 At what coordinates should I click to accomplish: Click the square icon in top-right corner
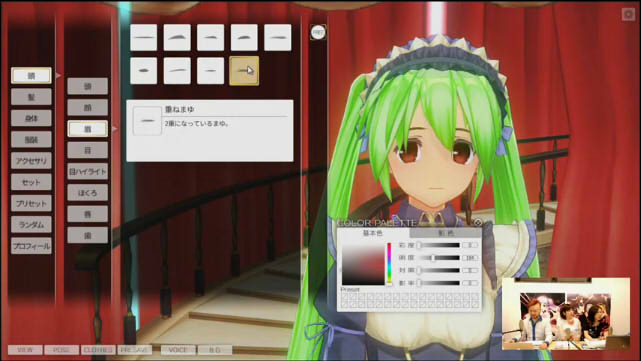pyautogui.click(x=628, y=14)
